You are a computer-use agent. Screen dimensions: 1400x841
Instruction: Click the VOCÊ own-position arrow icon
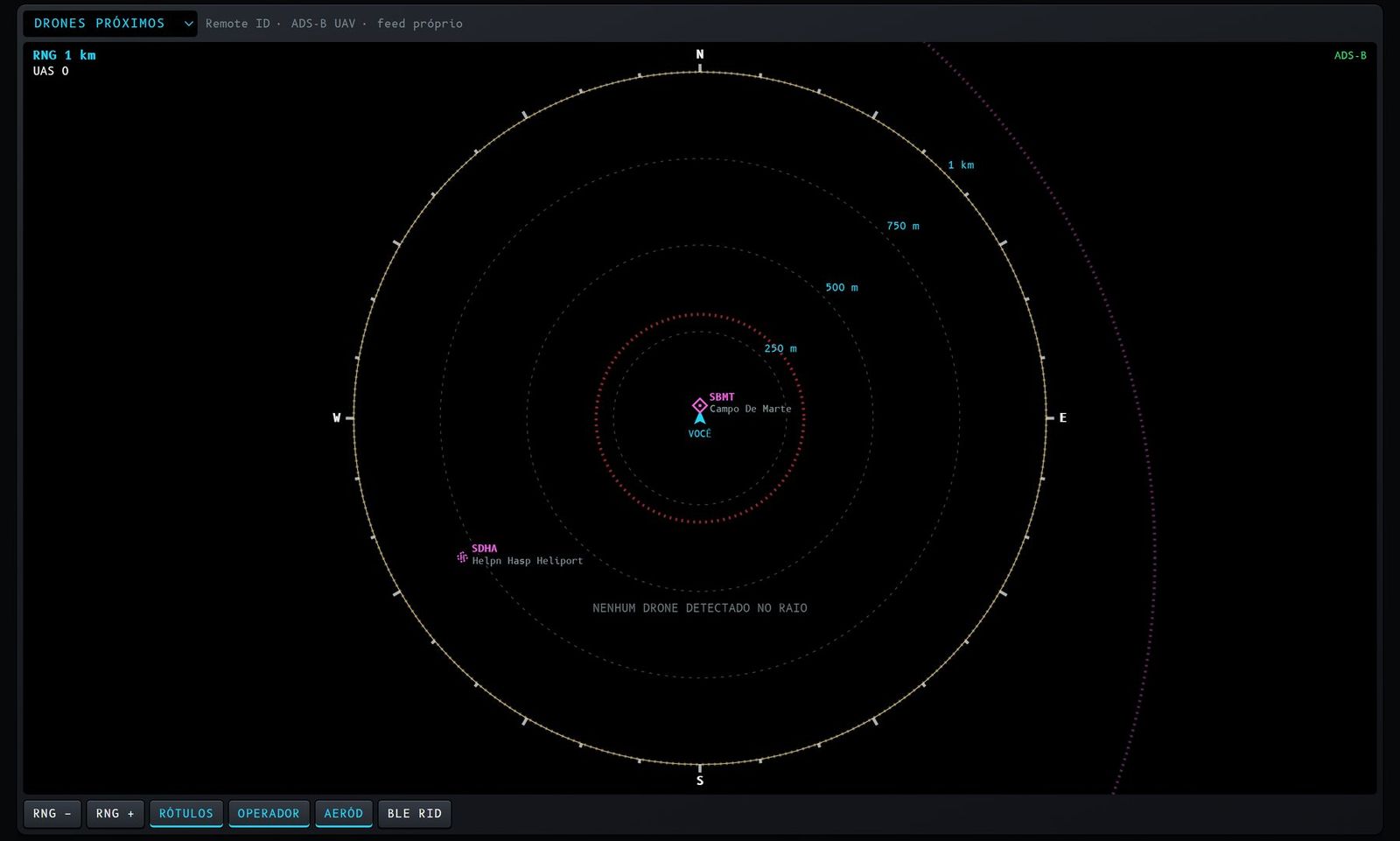[x=700, y=418]
